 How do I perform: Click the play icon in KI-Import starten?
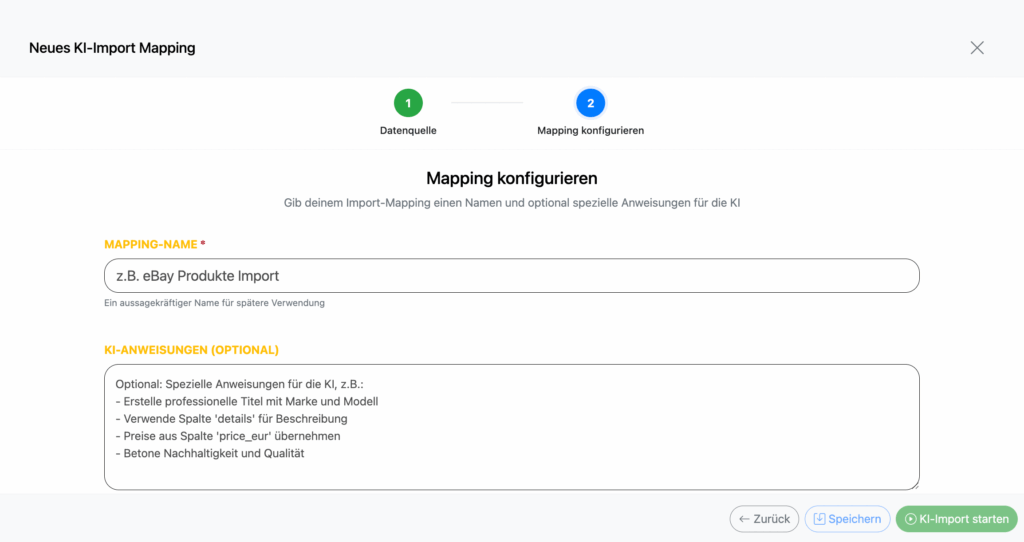(910, 519)
